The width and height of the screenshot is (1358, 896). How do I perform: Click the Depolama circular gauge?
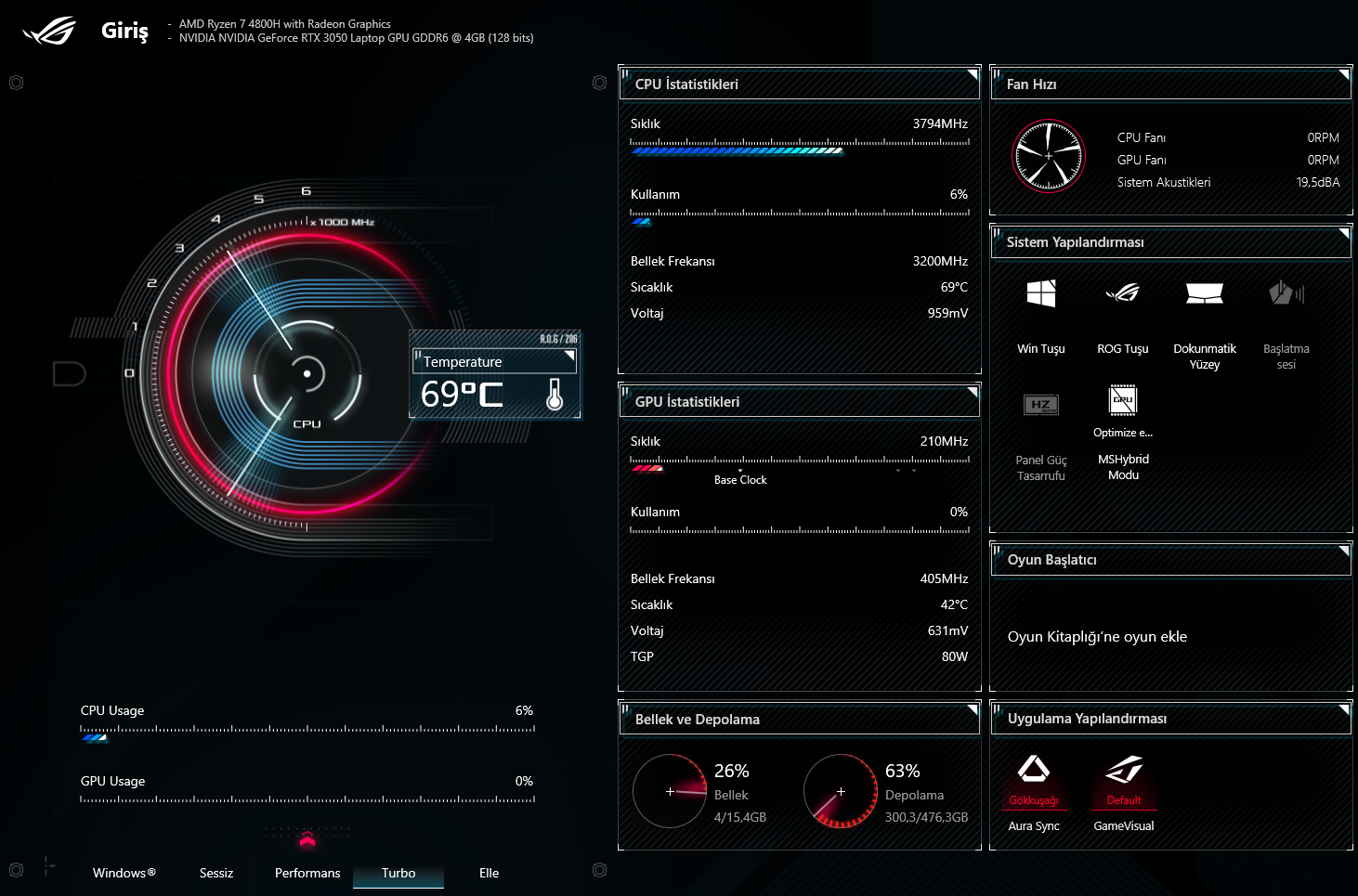pyautogui.click(x=841, y=791)
